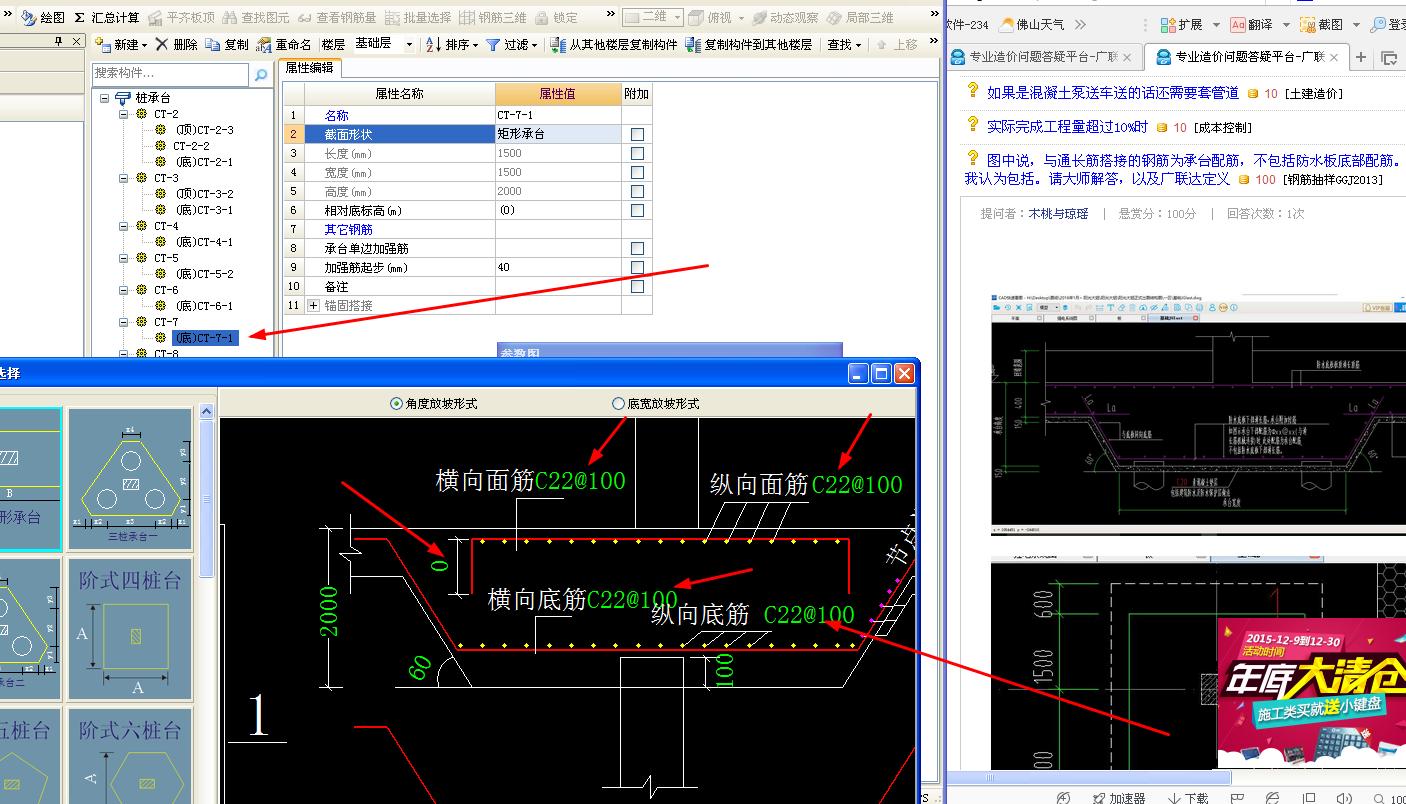Click the component search magnifier icon
This screenshot has width=1406, height=804.
coord(261,74)
